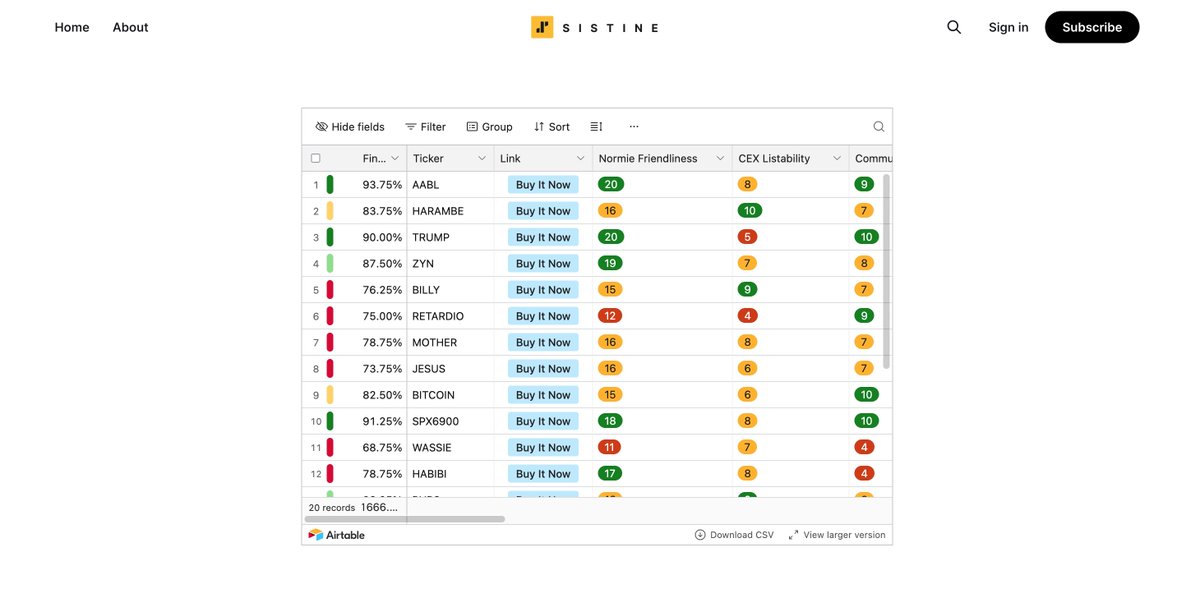
Task: Click the Ticker column header
Action: click(450, 158)
